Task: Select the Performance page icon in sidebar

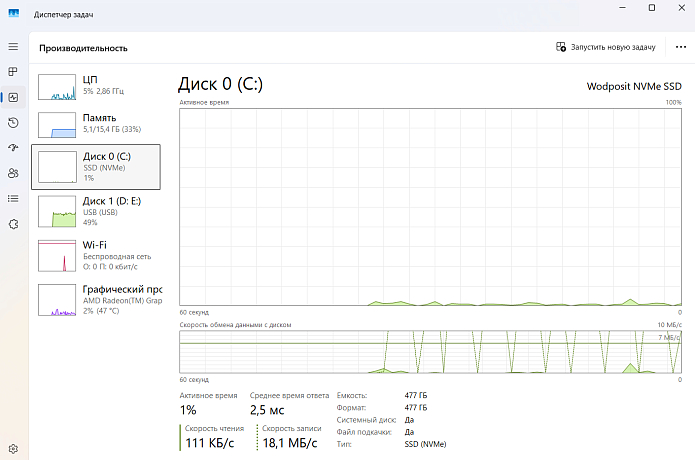Action: click(13, 98)
